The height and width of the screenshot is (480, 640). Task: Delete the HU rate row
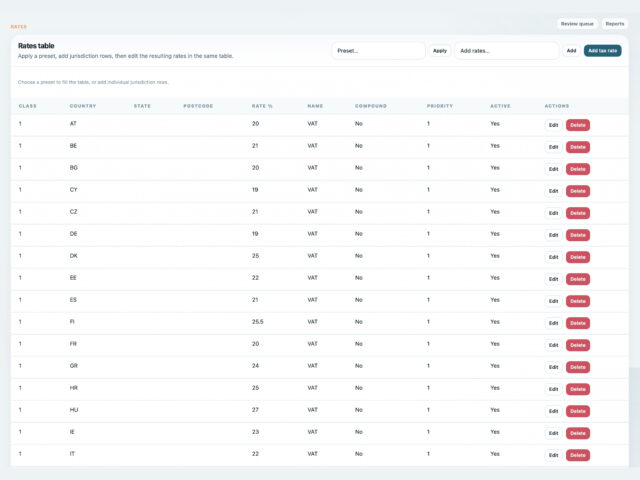click(578, 411)
